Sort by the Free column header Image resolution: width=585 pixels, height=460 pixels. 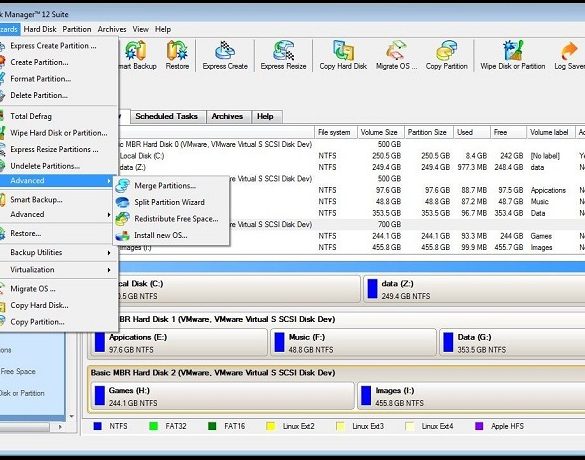point(508,132)
